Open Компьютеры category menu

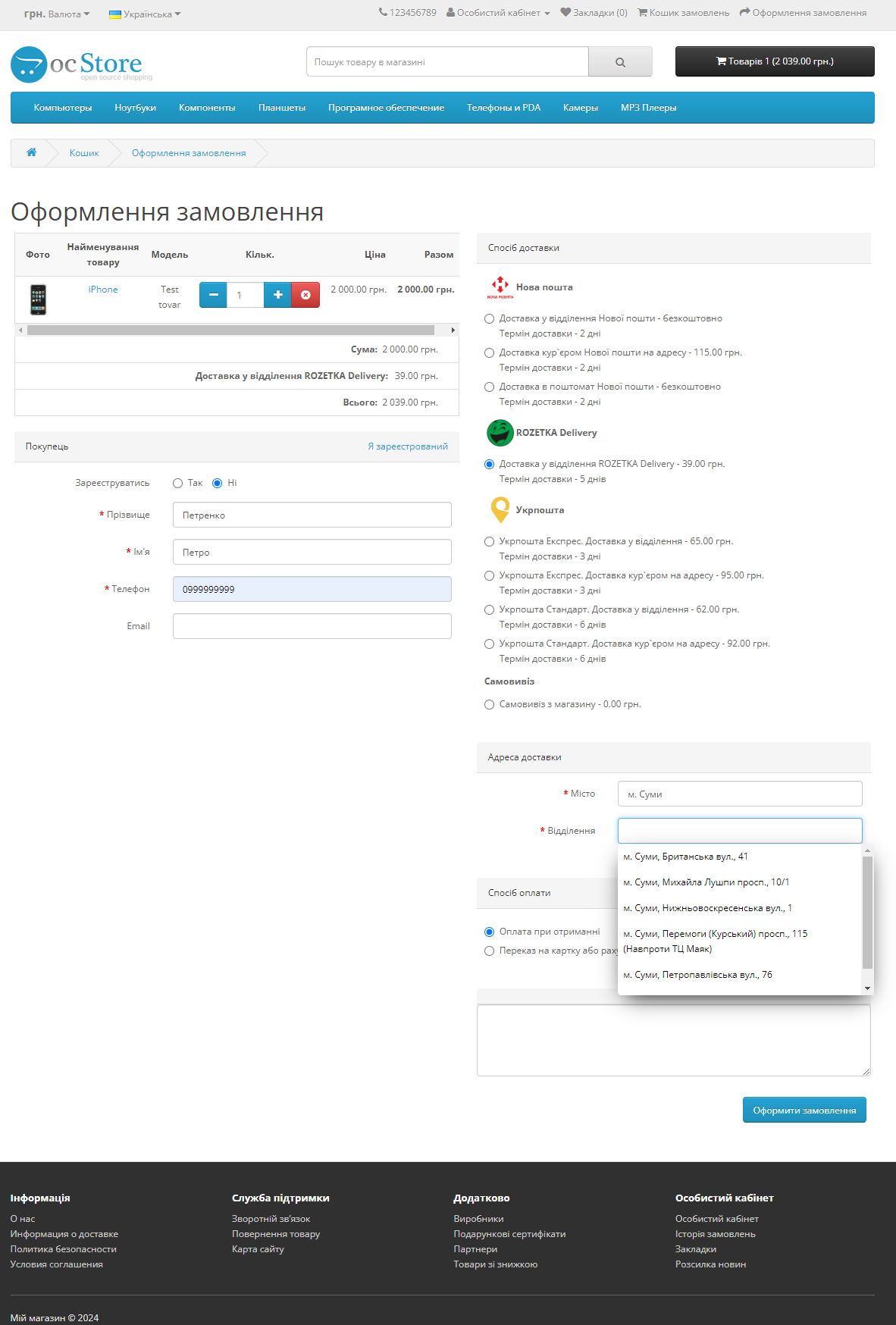click(63, 108)
